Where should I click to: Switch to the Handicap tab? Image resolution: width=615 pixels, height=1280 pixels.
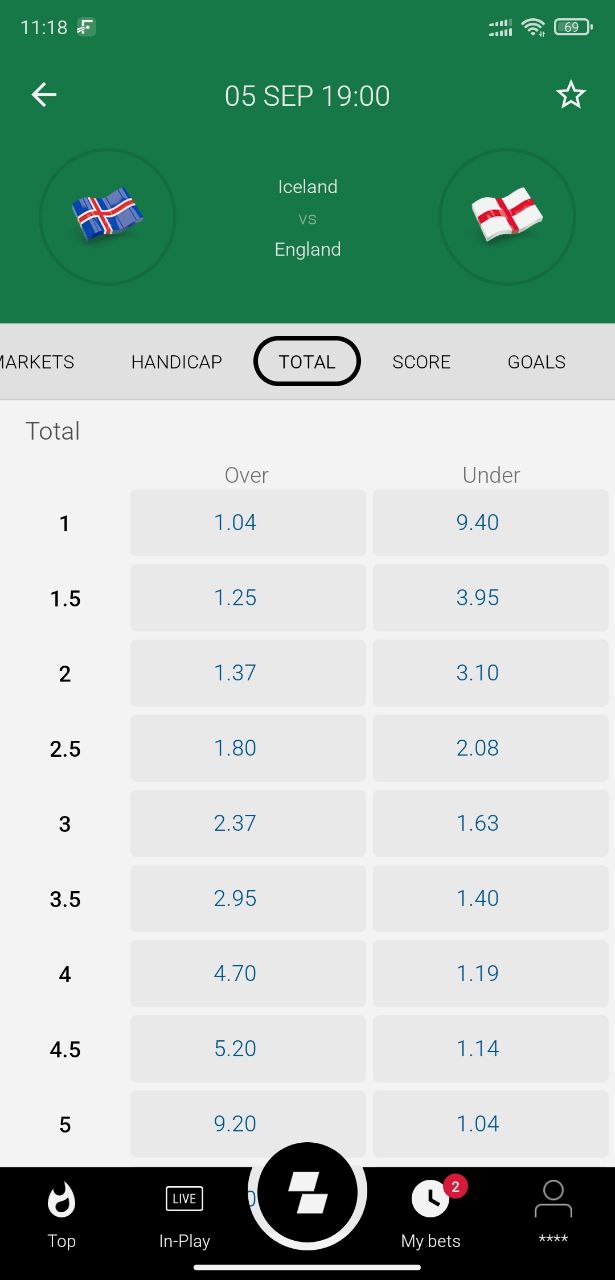point(176,362)
